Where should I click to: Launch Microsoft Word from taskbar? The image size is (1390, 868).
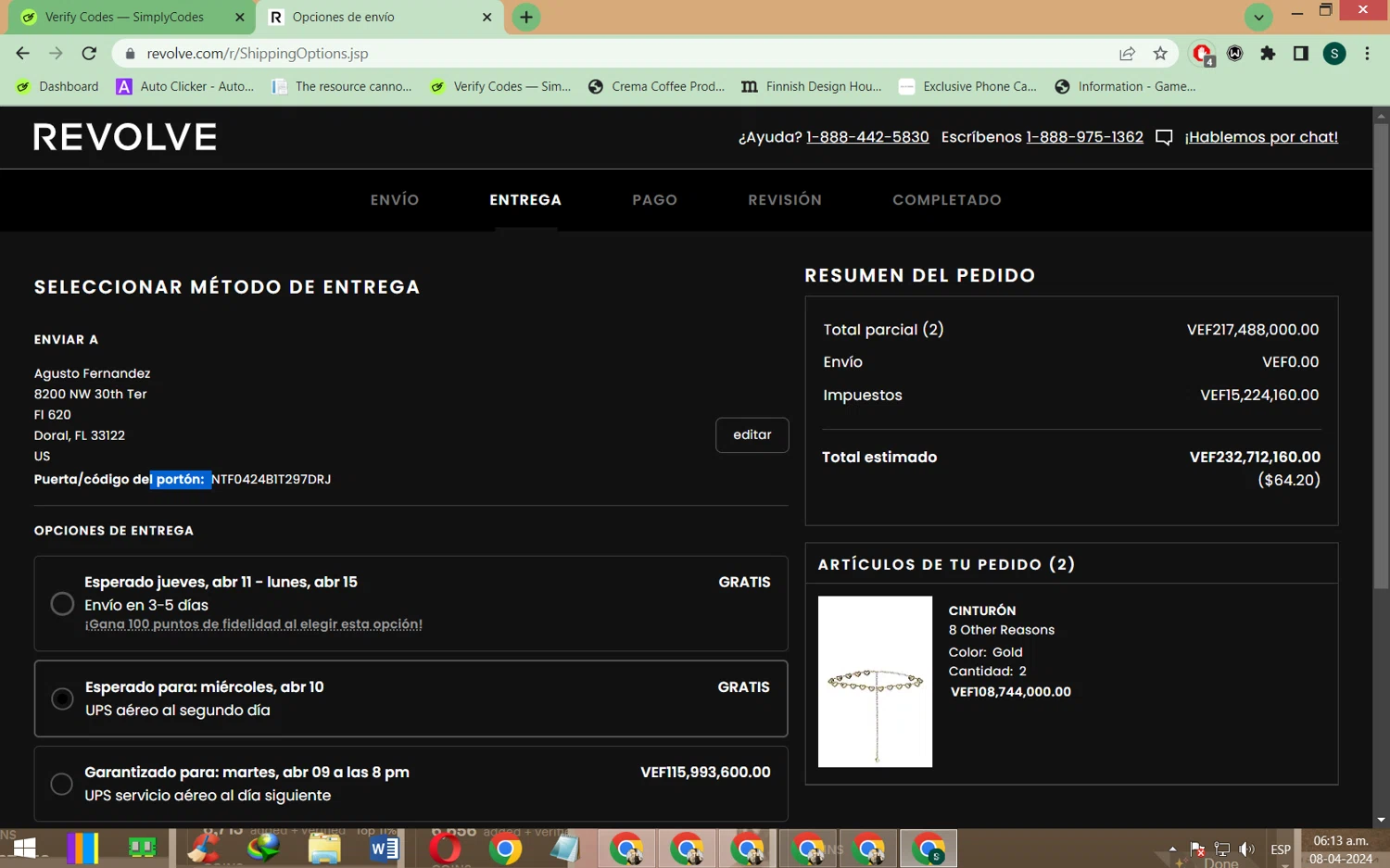point(384,848)
